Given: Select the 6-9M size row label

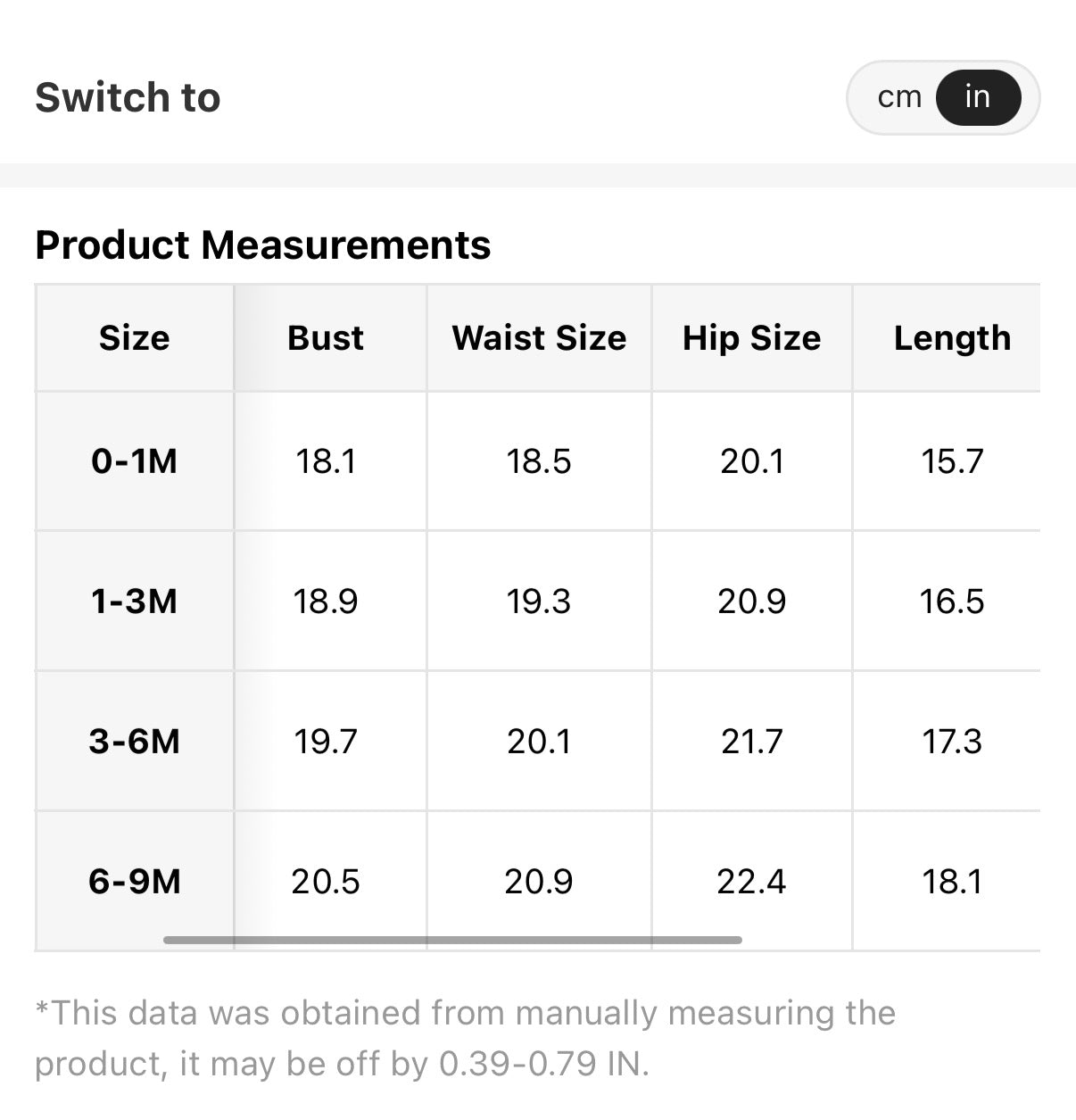Looking at the screenshot, I should [x=134, y=882].
